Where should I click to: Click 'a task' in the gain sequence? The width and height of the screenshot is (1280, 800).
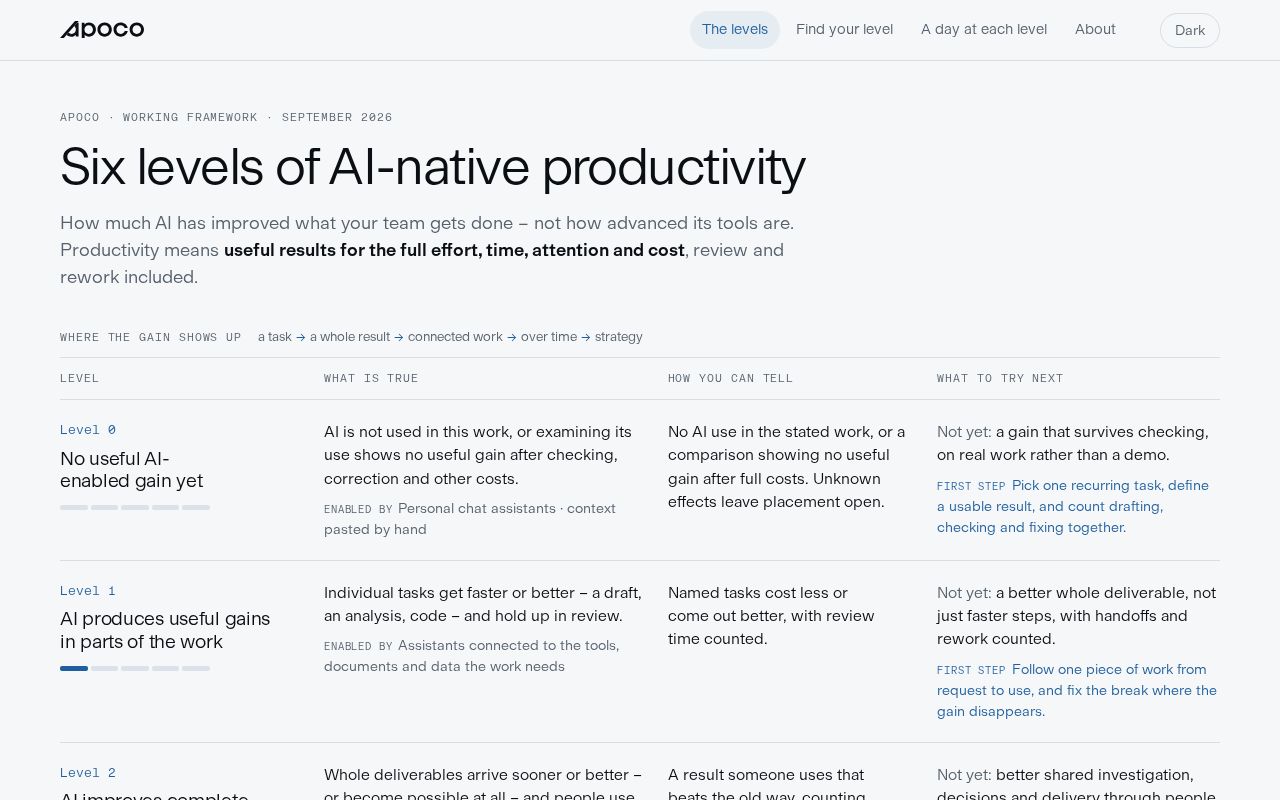(275, 337)
